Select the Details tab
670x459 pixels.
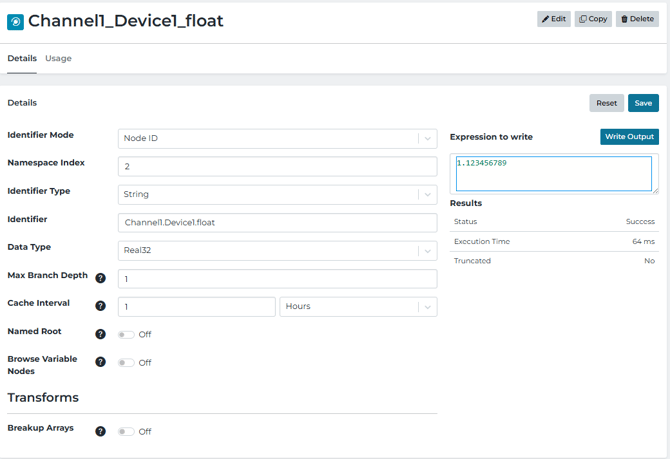click(22, 59)
